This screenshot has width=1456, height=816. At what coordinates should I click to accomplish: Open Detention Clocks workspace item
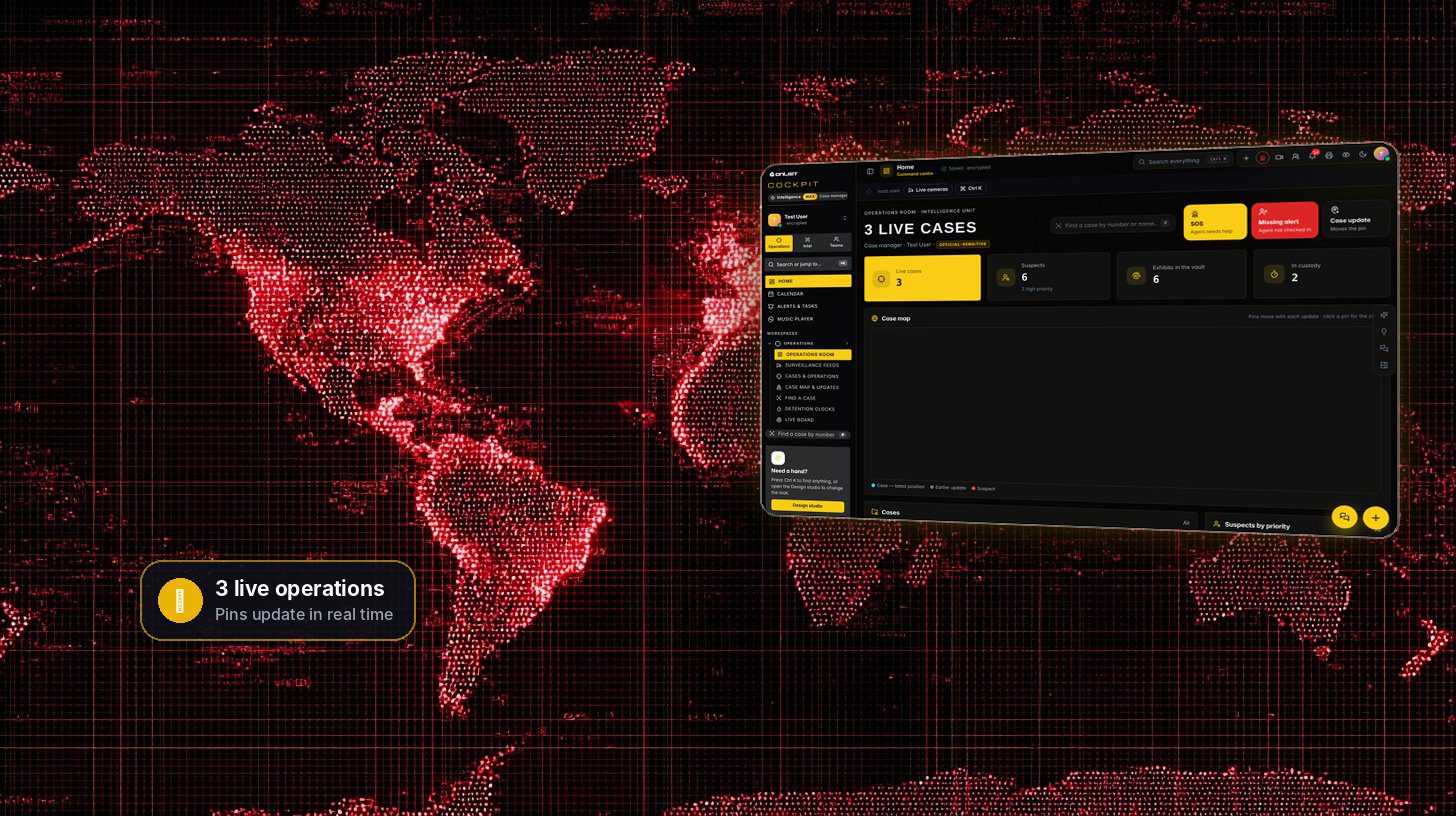click(x=813, y=409)
